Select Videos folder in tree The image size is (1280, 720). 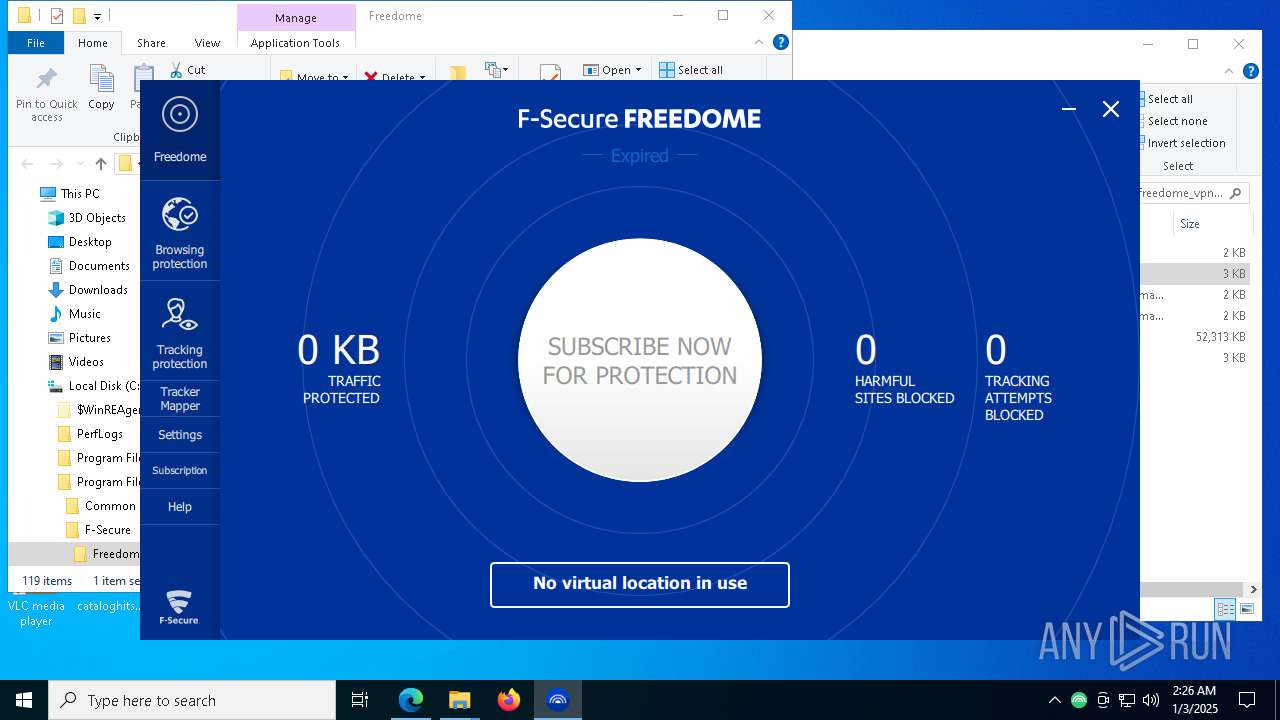pyautogui.click(x=86, y=362)
